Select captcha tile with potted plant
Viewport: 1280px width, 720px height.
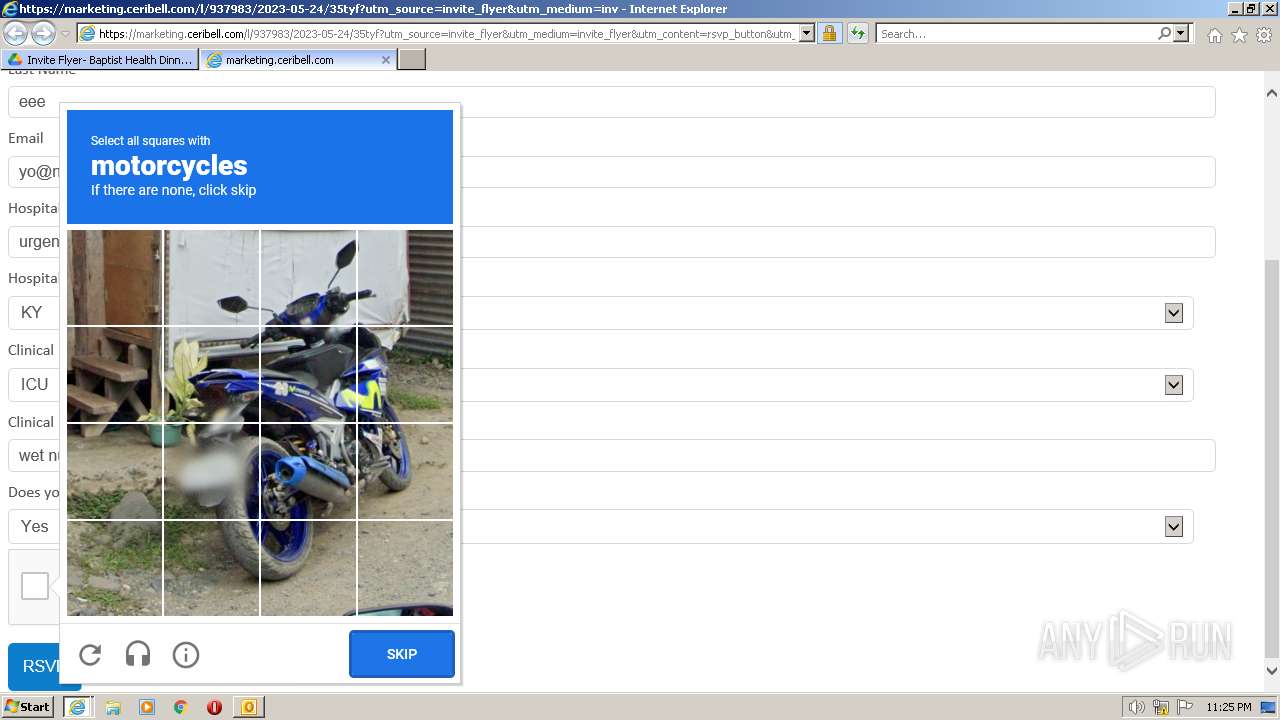(211, 374)
